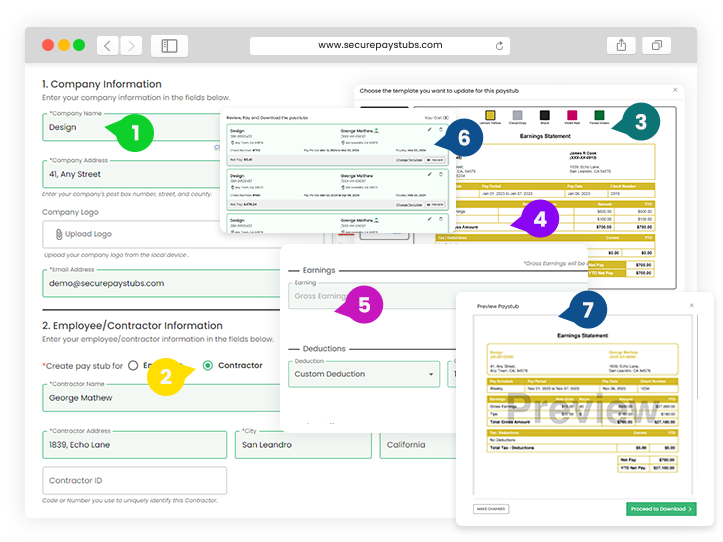Select the Contractor radio button

coord(208,365)
